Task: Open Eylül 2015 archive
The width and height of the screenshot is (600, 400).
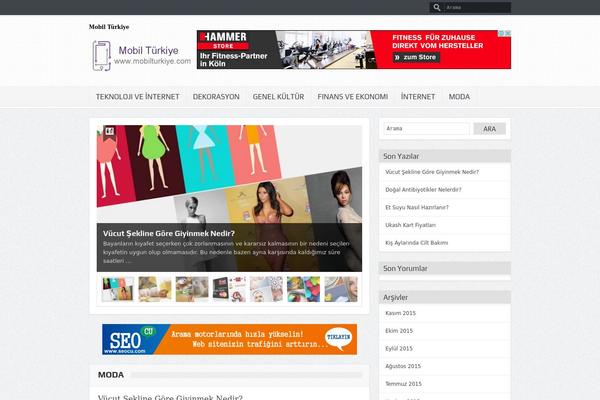Action: (x=399, y=348)
